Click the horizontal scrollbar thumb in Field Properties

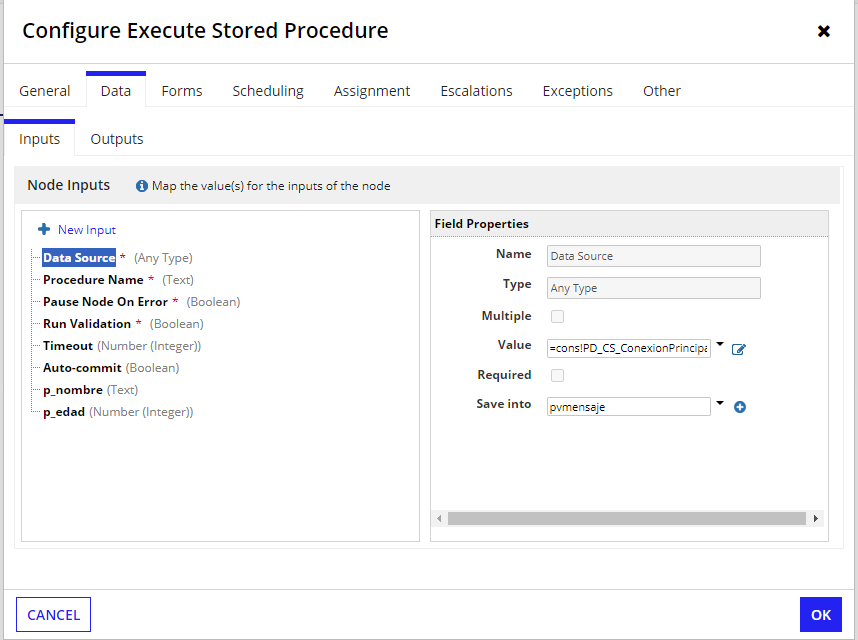[x=627, y=518]
